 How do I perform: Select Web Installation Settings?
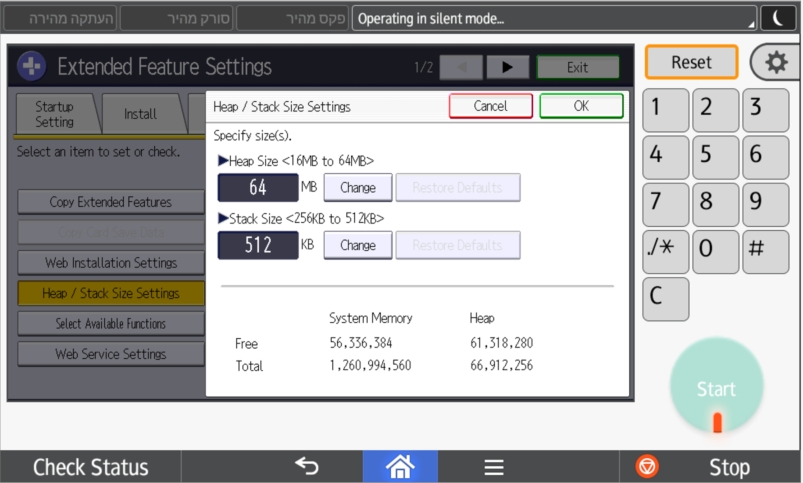(110, 263)
